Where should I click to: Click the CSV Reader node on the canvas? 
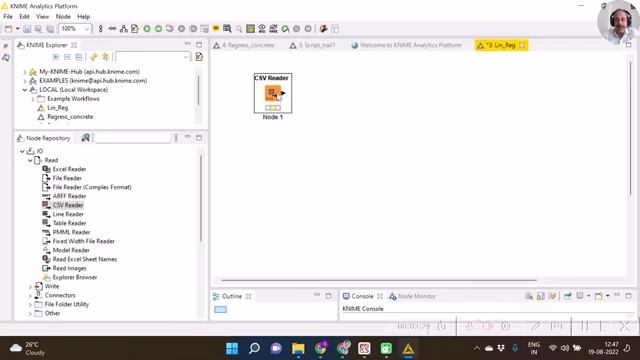tap(273, 93)
